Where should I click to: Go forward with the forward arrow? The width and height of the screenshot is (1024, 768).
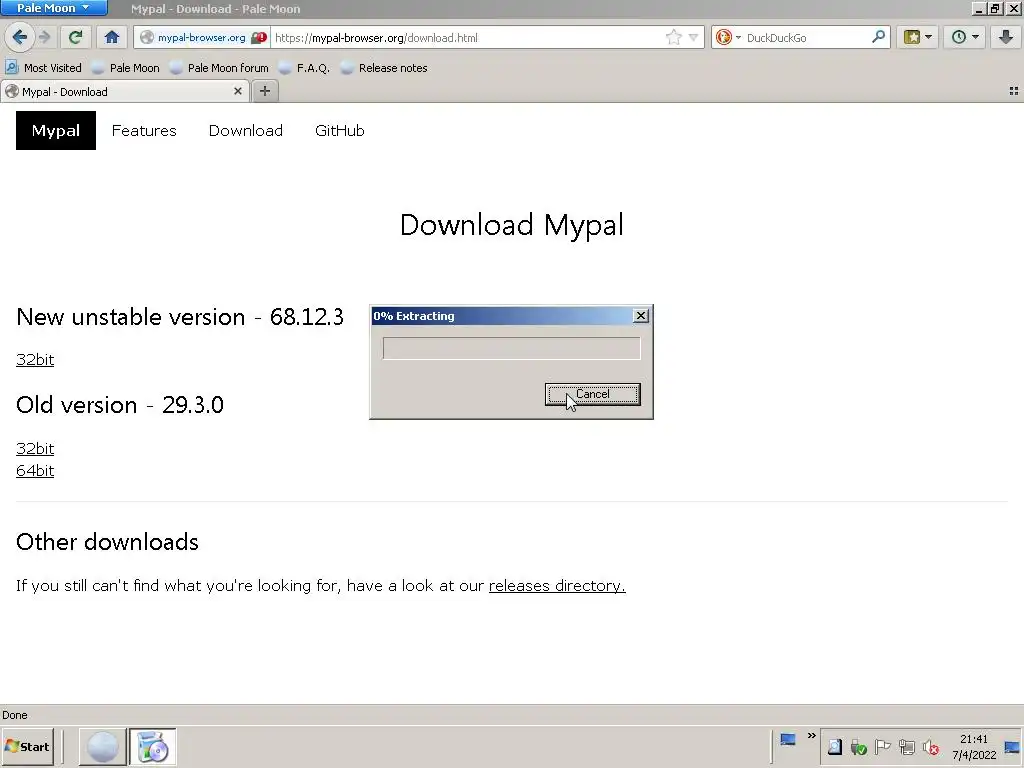coord(44,37)
